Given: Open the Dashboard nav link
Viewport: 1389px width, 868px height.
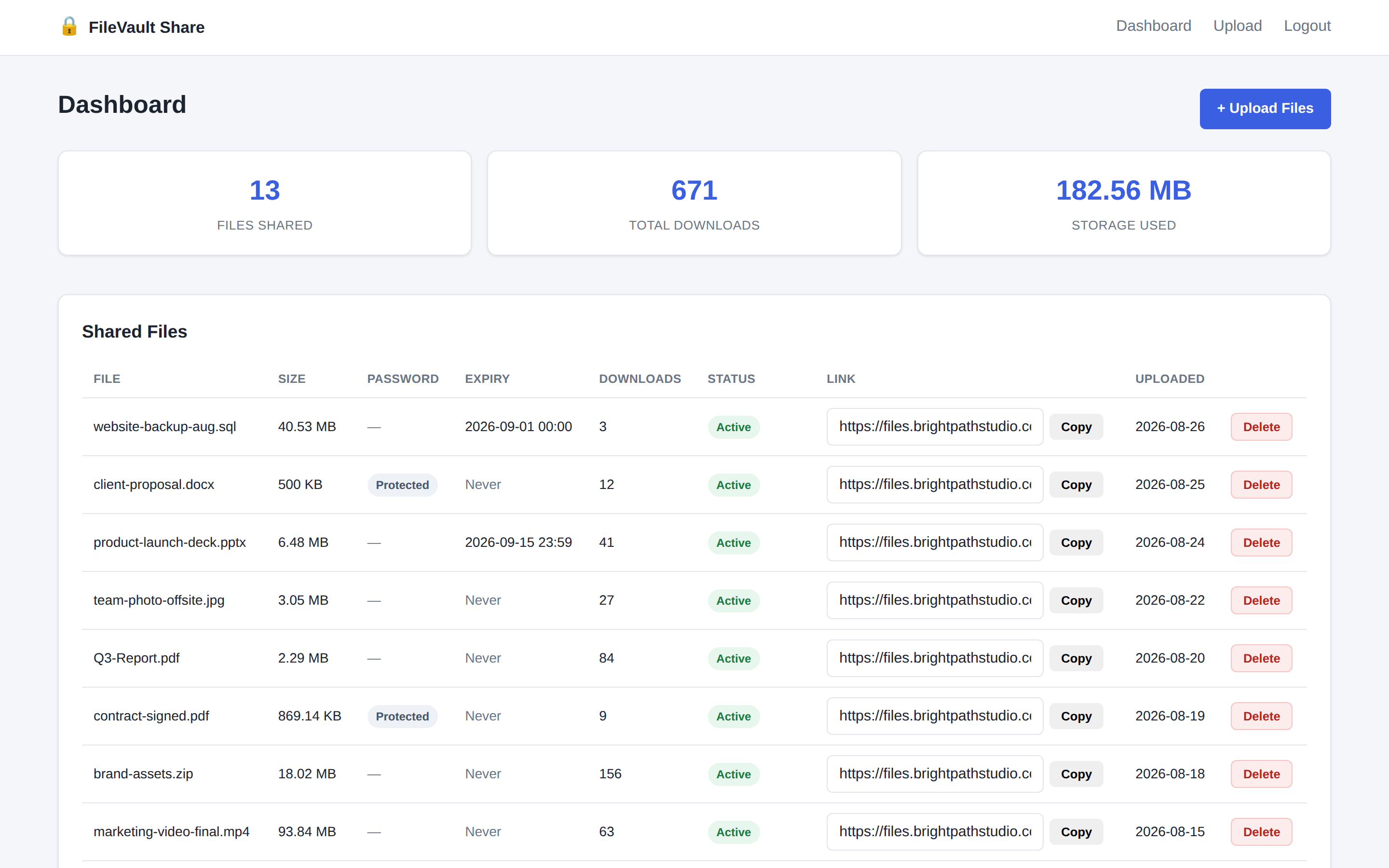Looking at the screenshot, I should click(x=1153, y=26).
